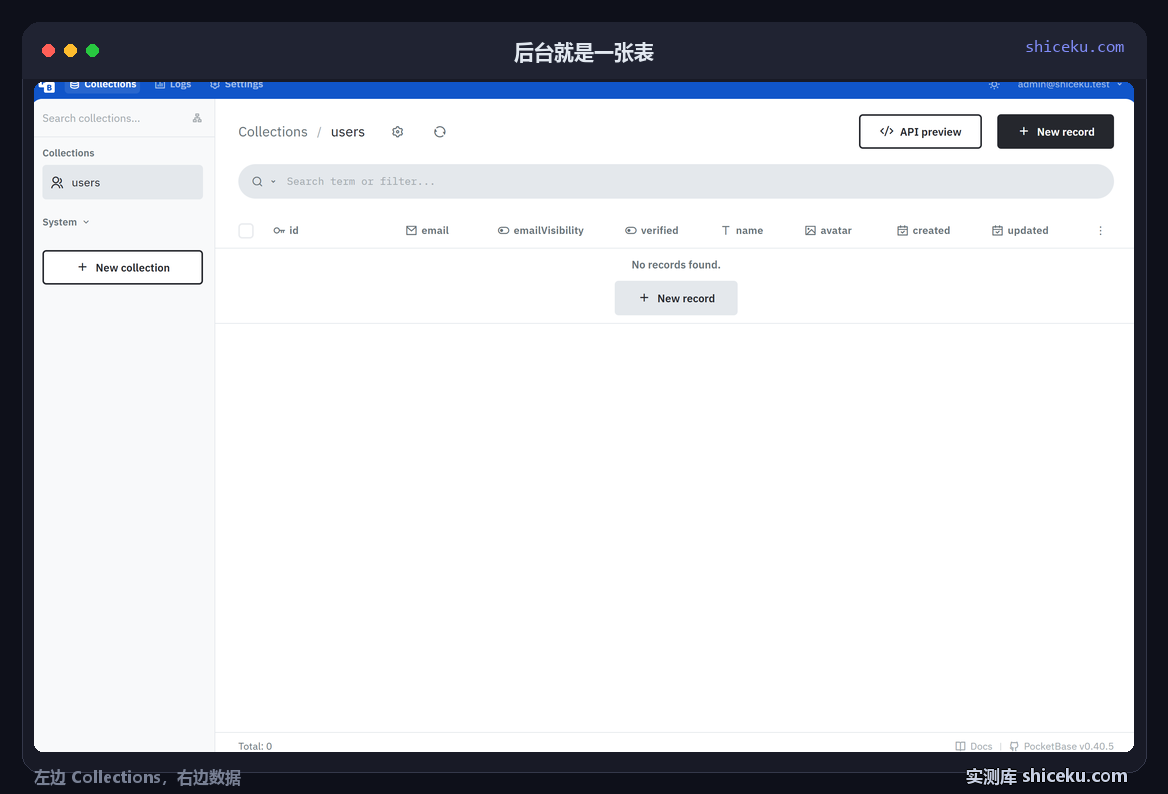Click the New collection button
This screenshot has height=794, width=1168.
pyautogui.click(x=122, y=267)
